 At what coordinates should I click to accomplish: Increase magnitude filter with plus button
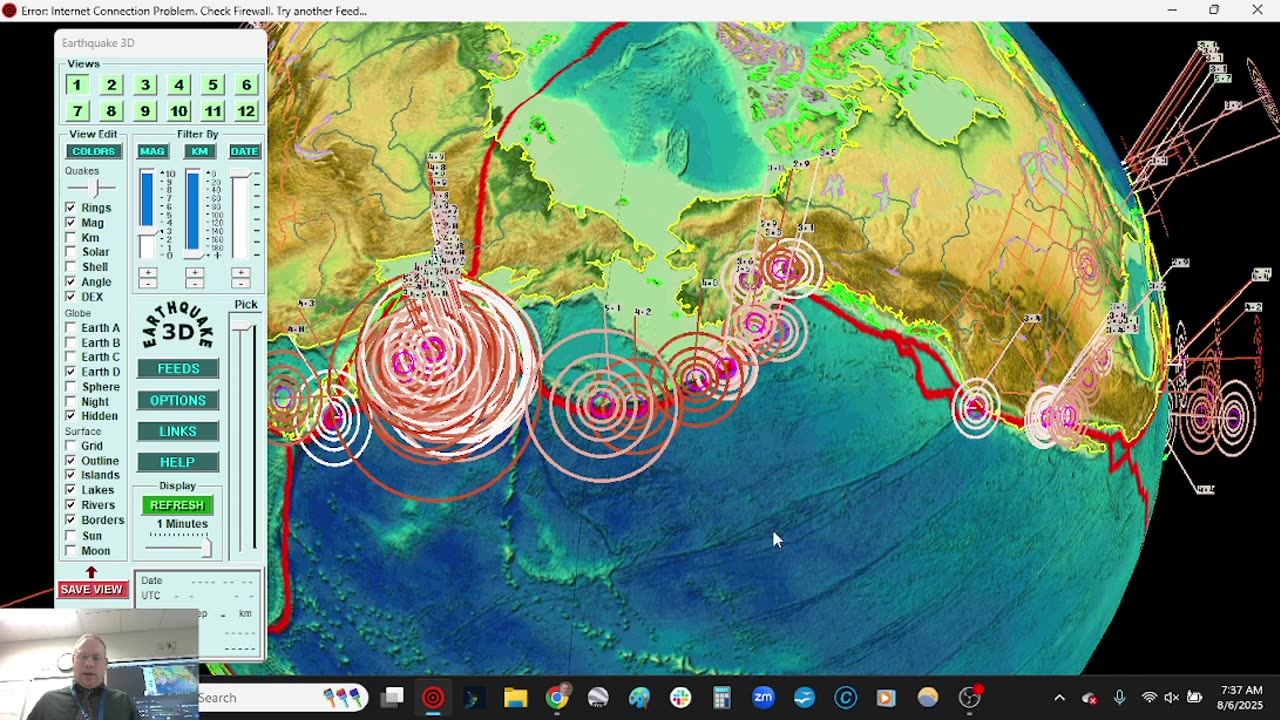pyautogui.click(x=148, y=272)
